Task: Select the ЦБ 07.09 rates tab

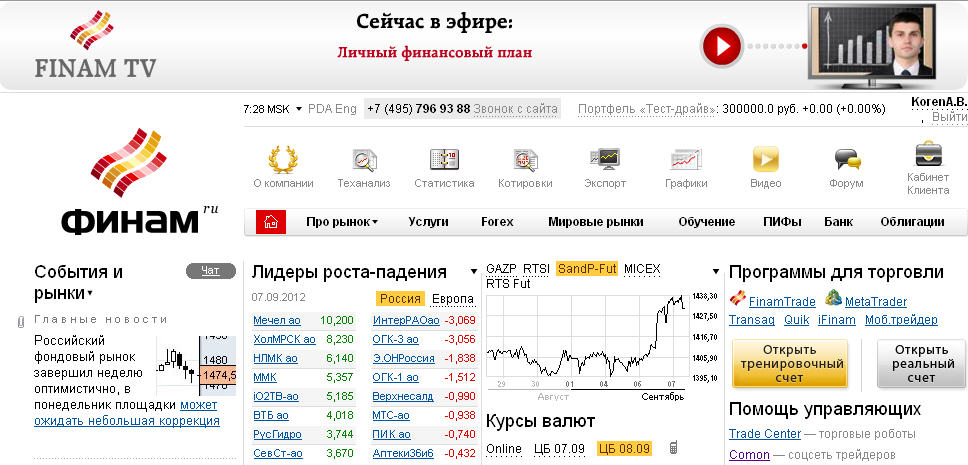Action: pyautogui.click(x=559, y=448)
